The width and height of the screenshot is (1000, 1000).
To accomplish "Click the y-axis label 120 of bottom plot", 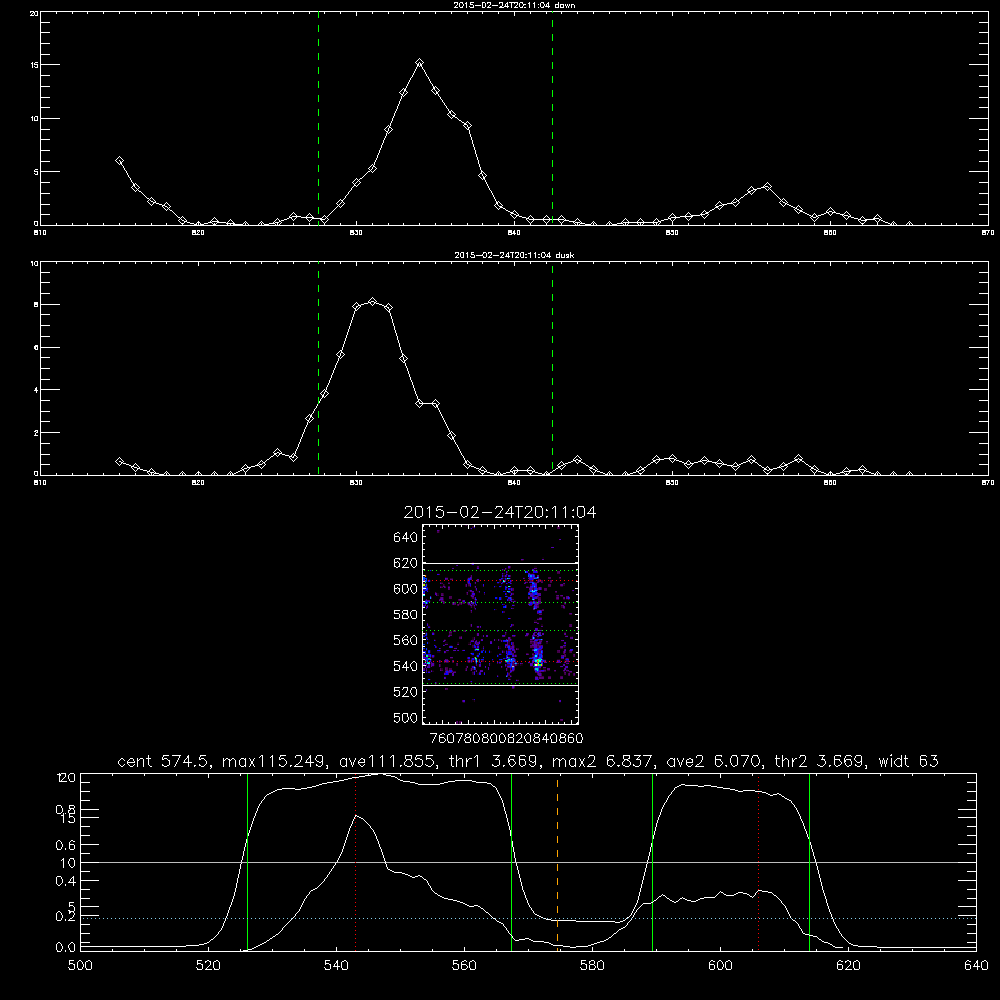I will click(x=66, y=777).
